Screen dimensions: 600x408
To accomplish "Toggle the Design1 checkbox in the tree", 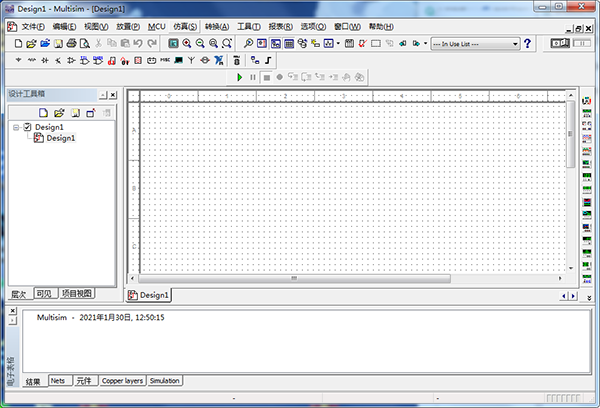I will click(x=27, y=128).
